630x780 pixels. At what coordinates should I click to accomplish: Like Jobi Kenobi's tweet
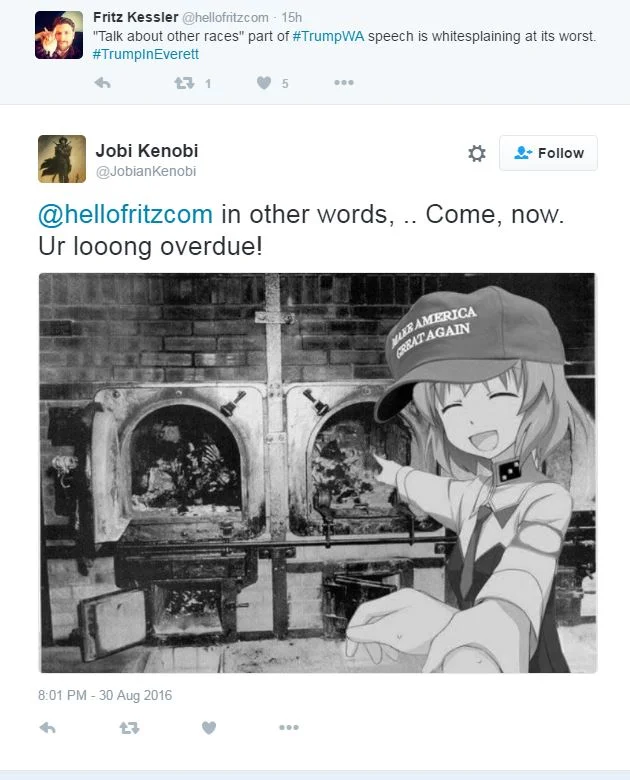(x=209, y=728)
